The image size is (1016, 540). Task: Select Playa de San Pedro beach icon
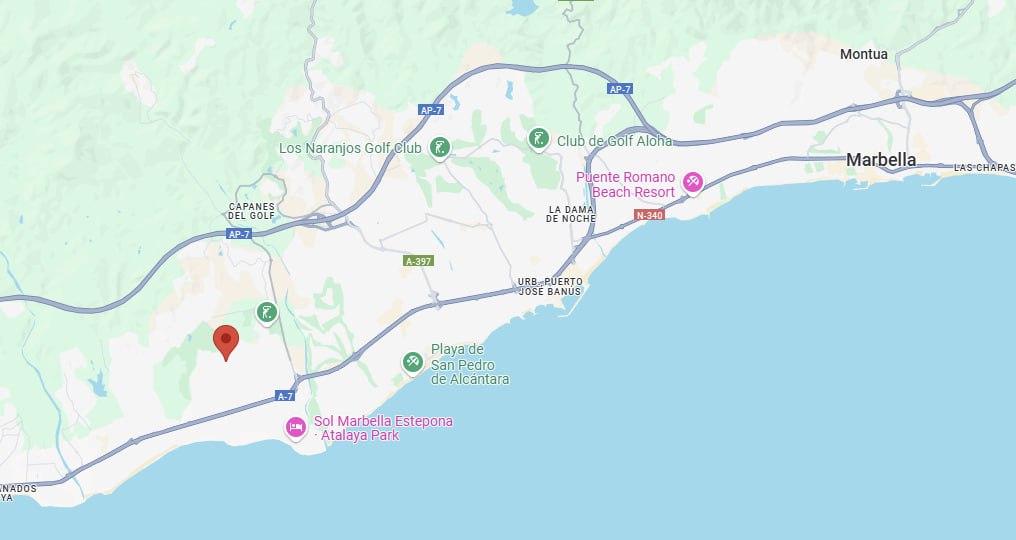click(413, 362)
